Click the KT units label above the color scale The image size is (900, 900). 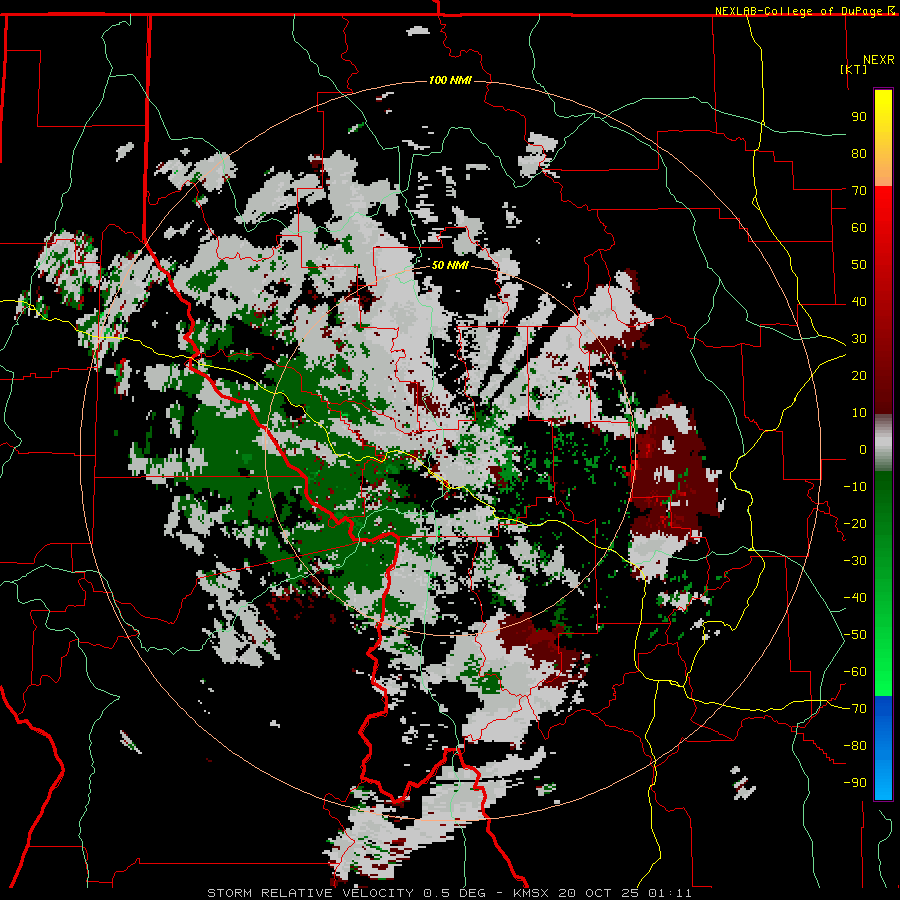(854, 69)
